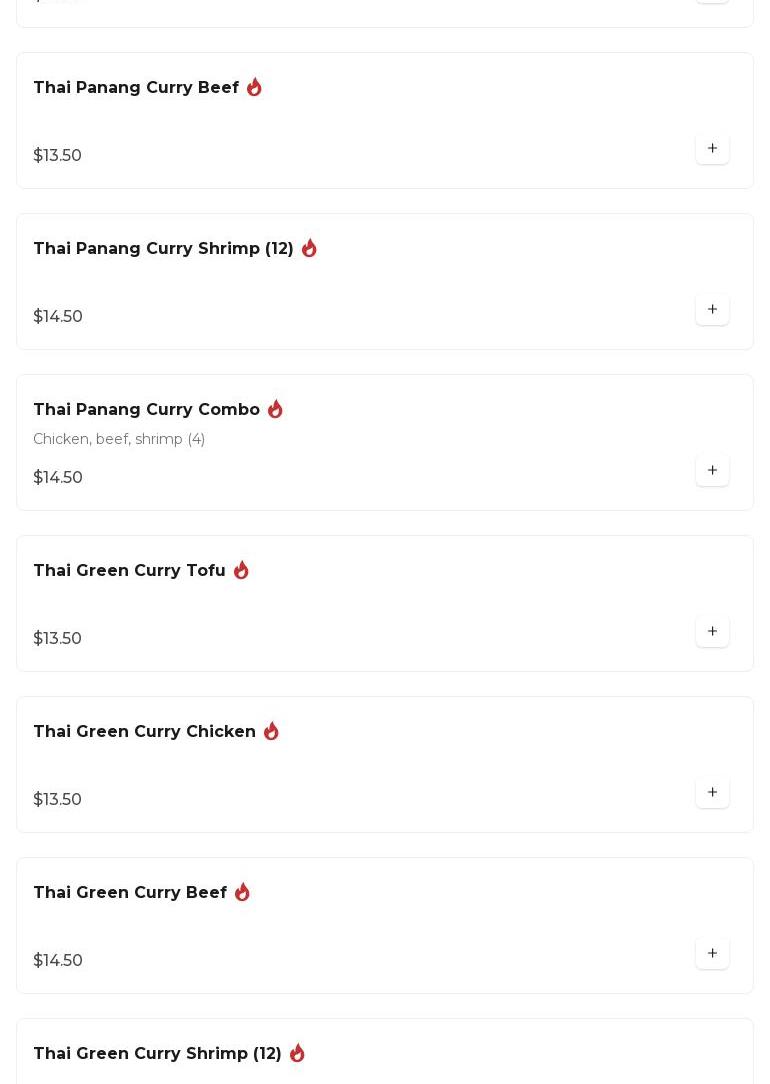Click $14.50 price of Thai Green Curry Beef
Viewport: 770px width, 1084px height.
coord(58,961)
